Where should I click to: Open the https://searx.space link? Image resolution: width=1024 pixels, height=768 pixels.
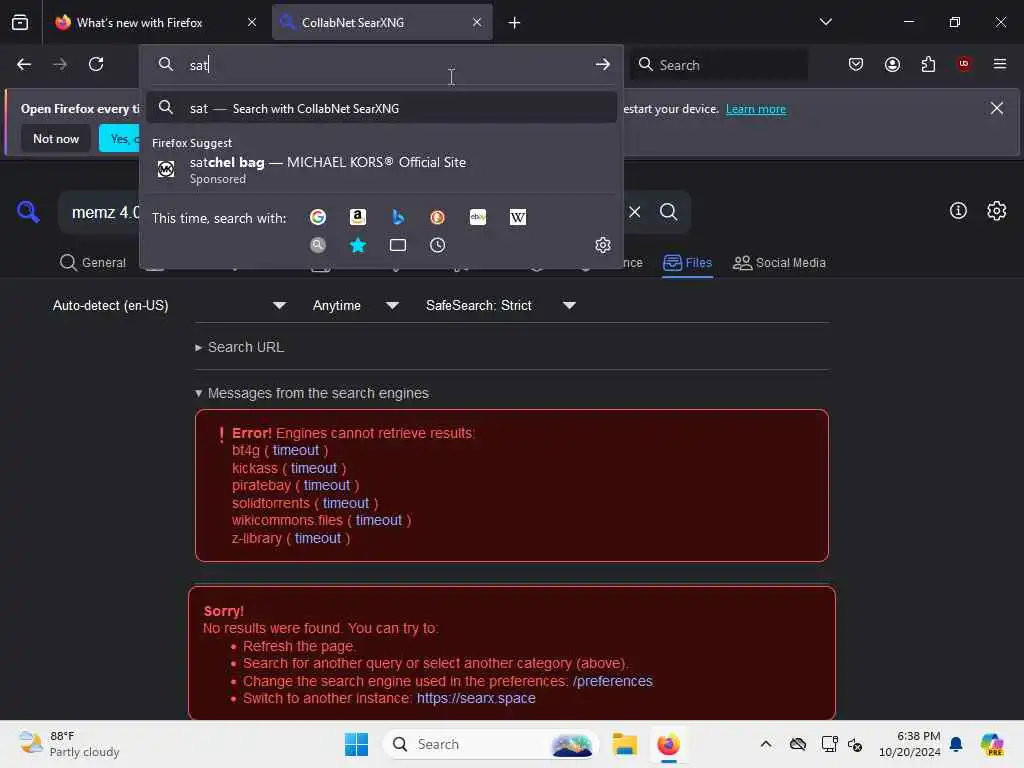[476, 698]
